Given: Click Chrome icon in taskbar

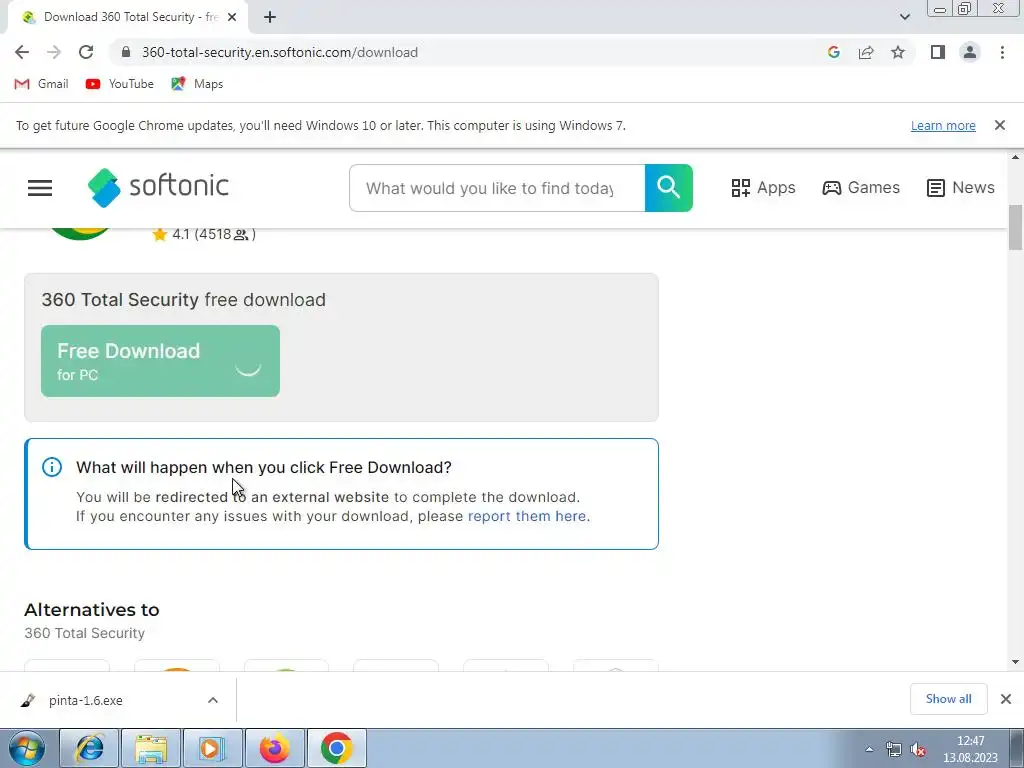Looking at the screenshot, I should 337,748.
